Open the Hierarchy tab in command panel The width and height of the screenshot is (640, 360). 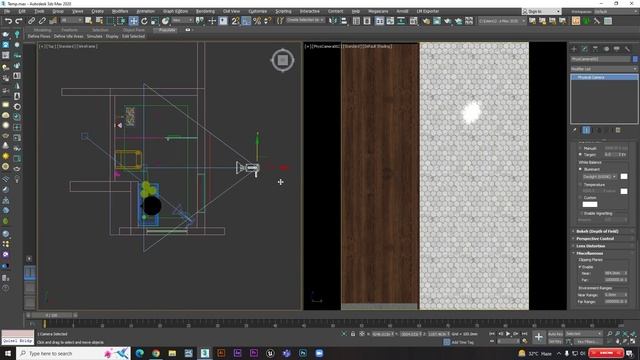[x=595, y=49]
